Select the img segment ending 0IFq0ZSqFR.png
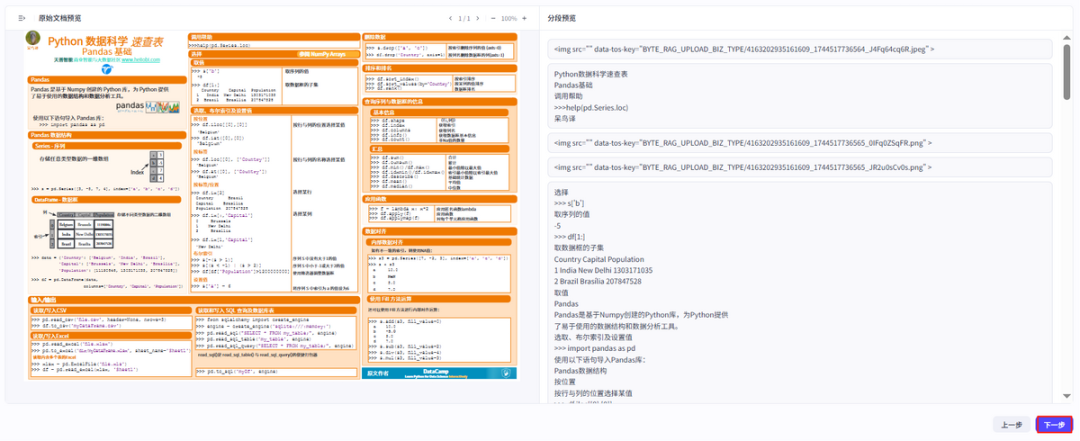This screenshot has width=1080, height=441. [800, 144]
